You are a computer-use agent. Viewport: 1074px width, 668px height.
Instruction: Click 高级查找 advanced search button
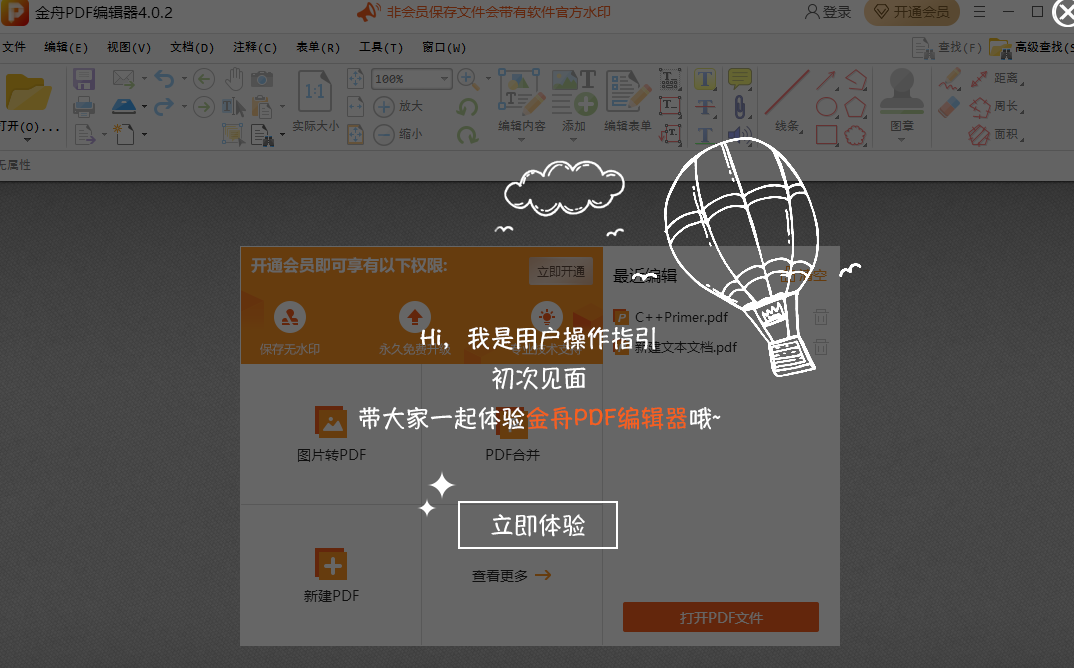click(x=1032, y=47)
